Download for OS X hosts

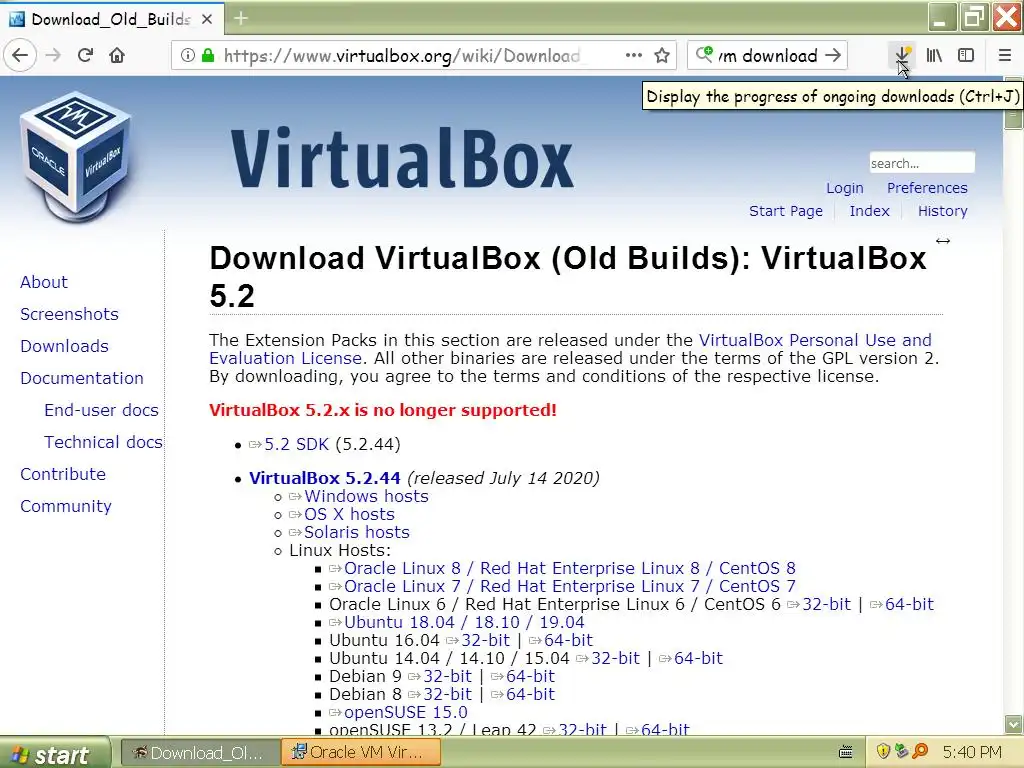pos(349,515)
